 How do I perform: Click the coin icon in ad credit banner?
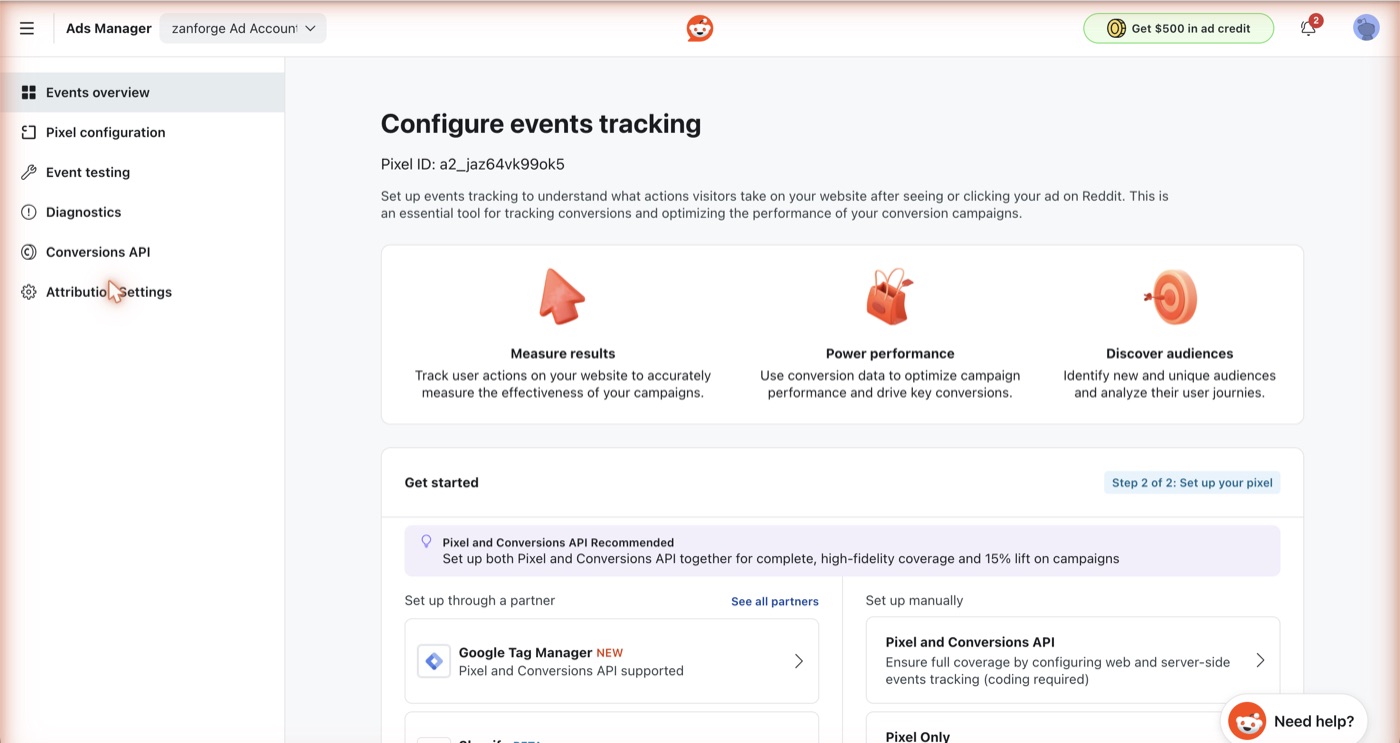(x=1116, y=29)
